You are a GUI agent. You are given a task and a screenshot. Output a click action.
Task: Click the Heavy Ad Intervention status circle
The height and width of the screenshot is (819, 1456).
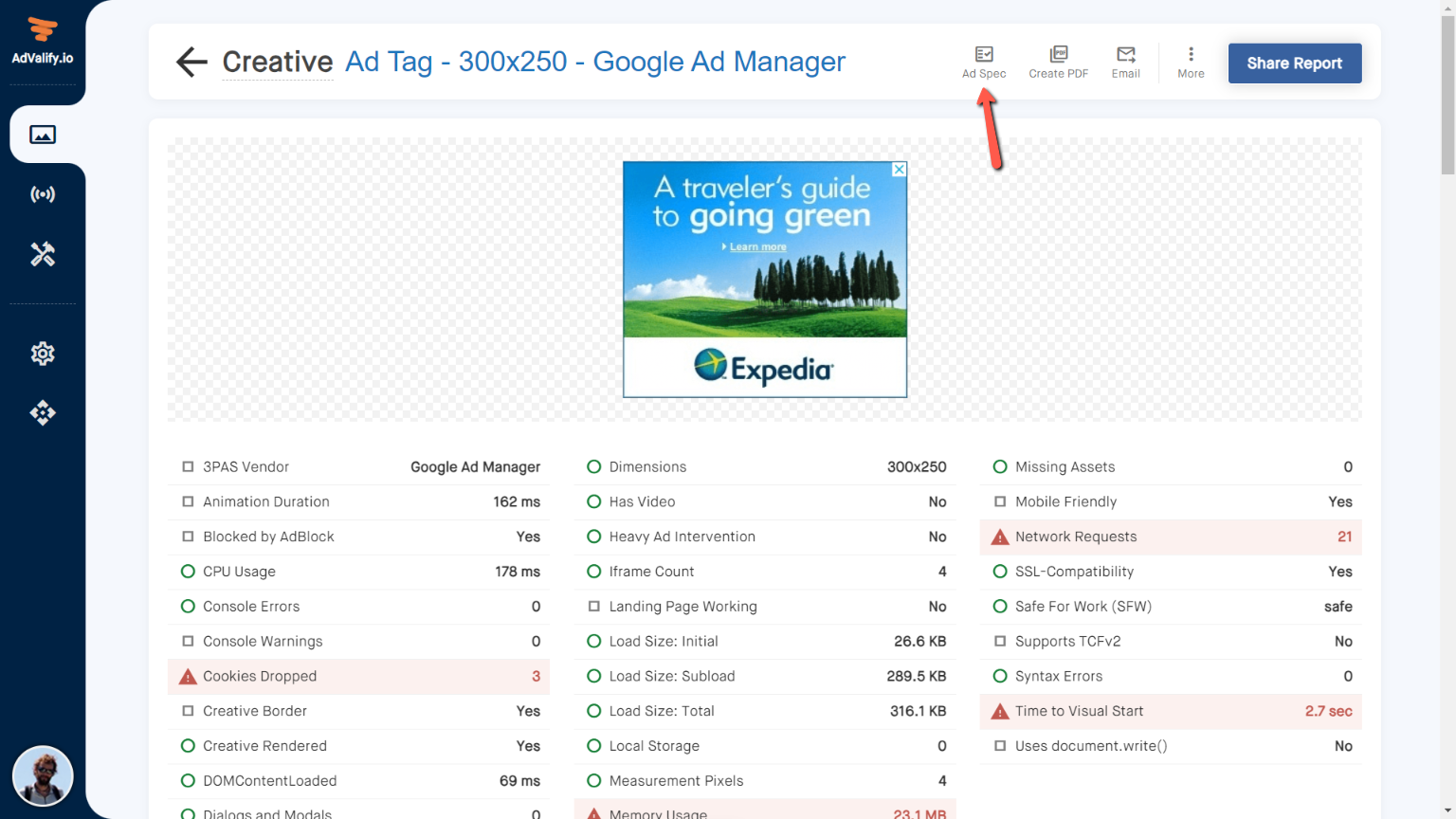click(594, 537)
